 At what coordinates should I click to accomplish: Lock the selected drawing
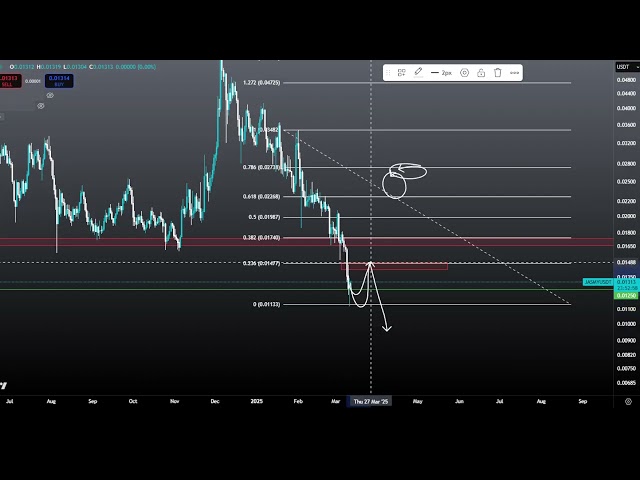(x=481, y=73)
